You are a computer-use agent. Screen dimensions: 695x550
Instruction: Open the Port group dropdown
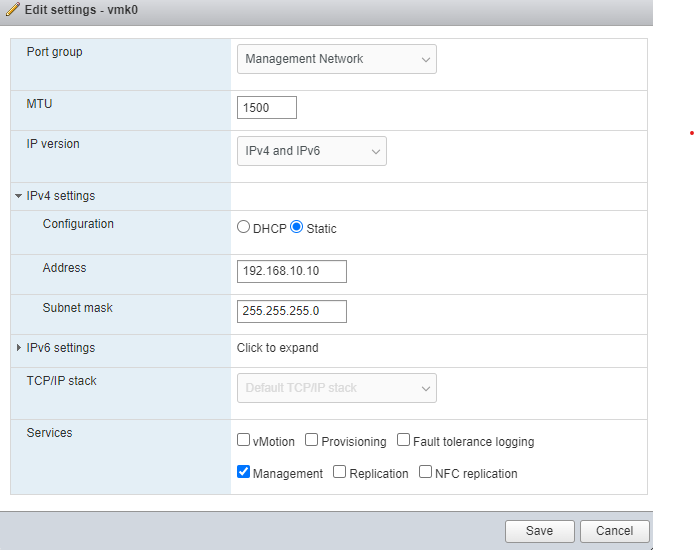337,59
